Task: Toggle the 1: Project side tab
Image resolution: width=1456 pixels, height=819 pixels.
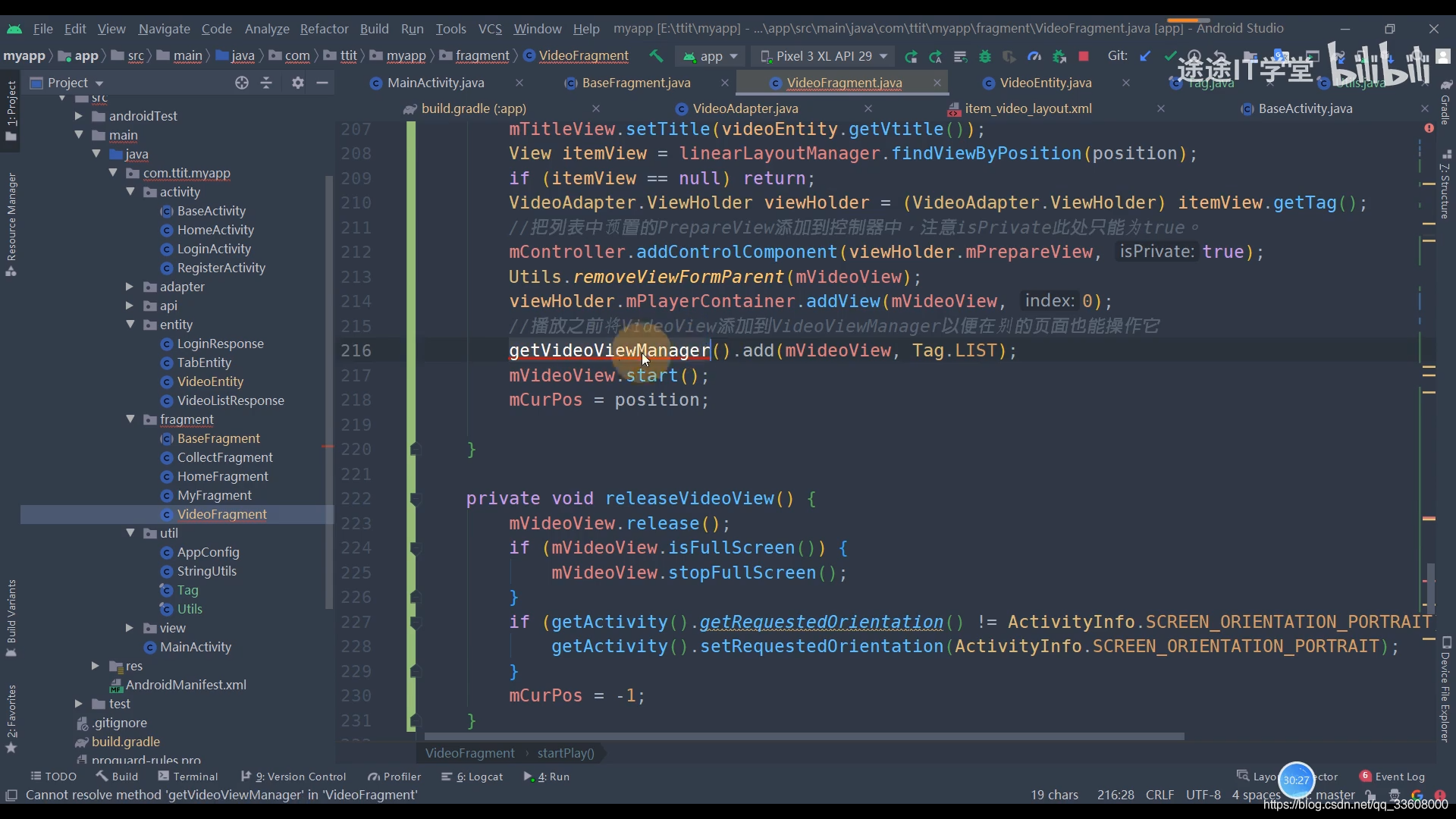Action: [11, 110]
